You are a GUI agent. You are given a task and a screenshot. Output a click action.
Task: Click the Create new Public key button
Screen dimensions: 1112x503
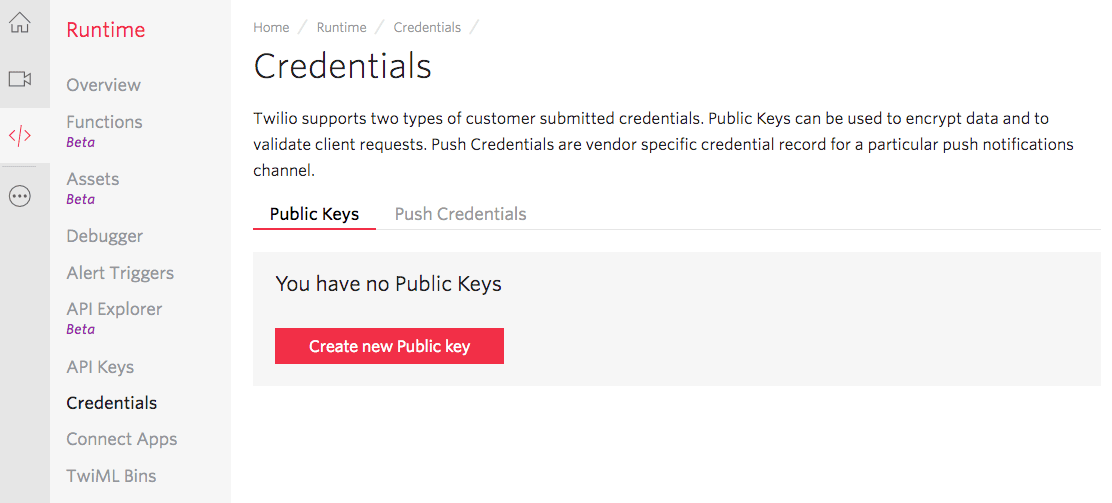389,346
